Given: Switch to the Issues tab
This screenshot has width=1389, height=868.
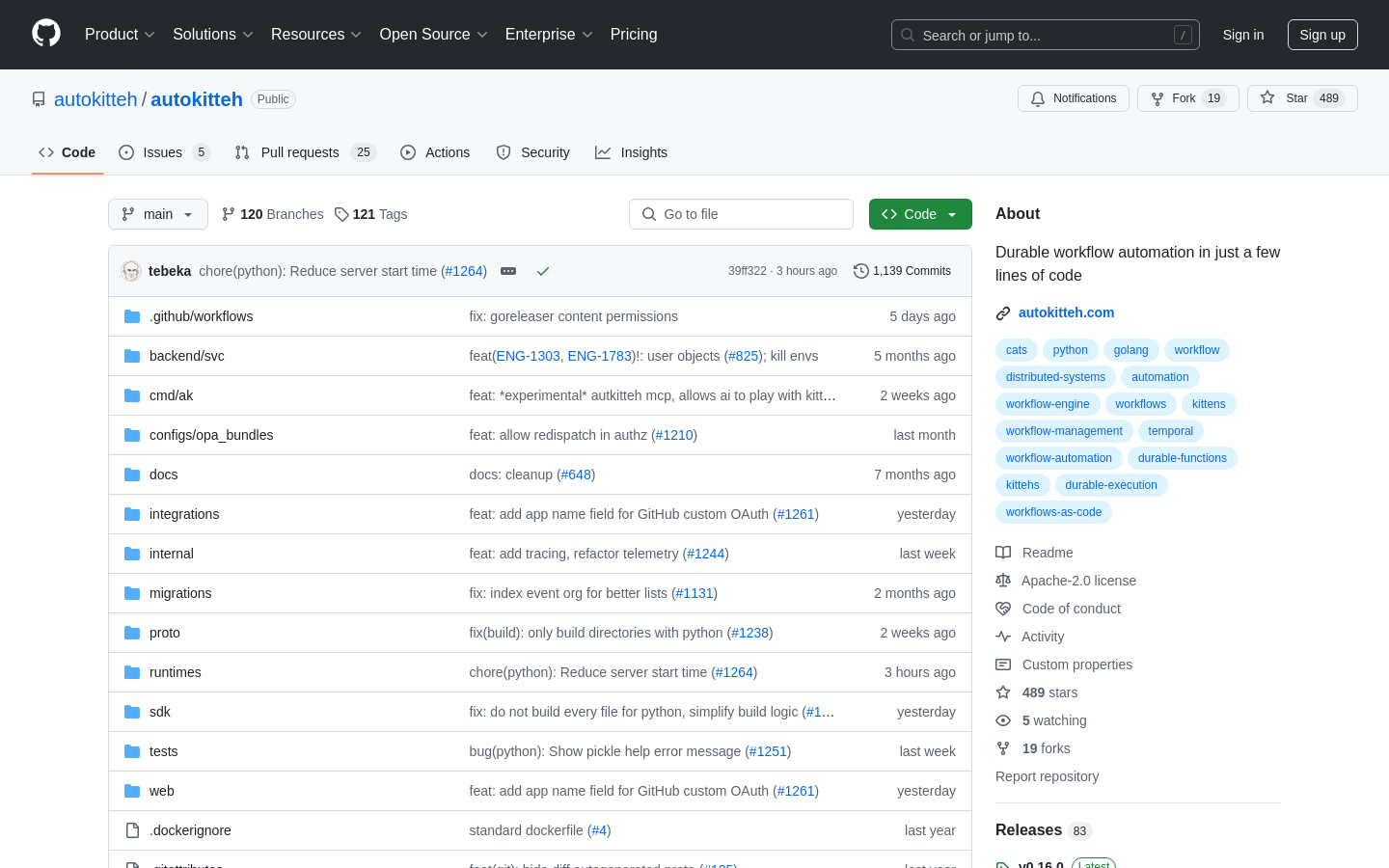Looking at the screenshot, I should coord(164,152).
